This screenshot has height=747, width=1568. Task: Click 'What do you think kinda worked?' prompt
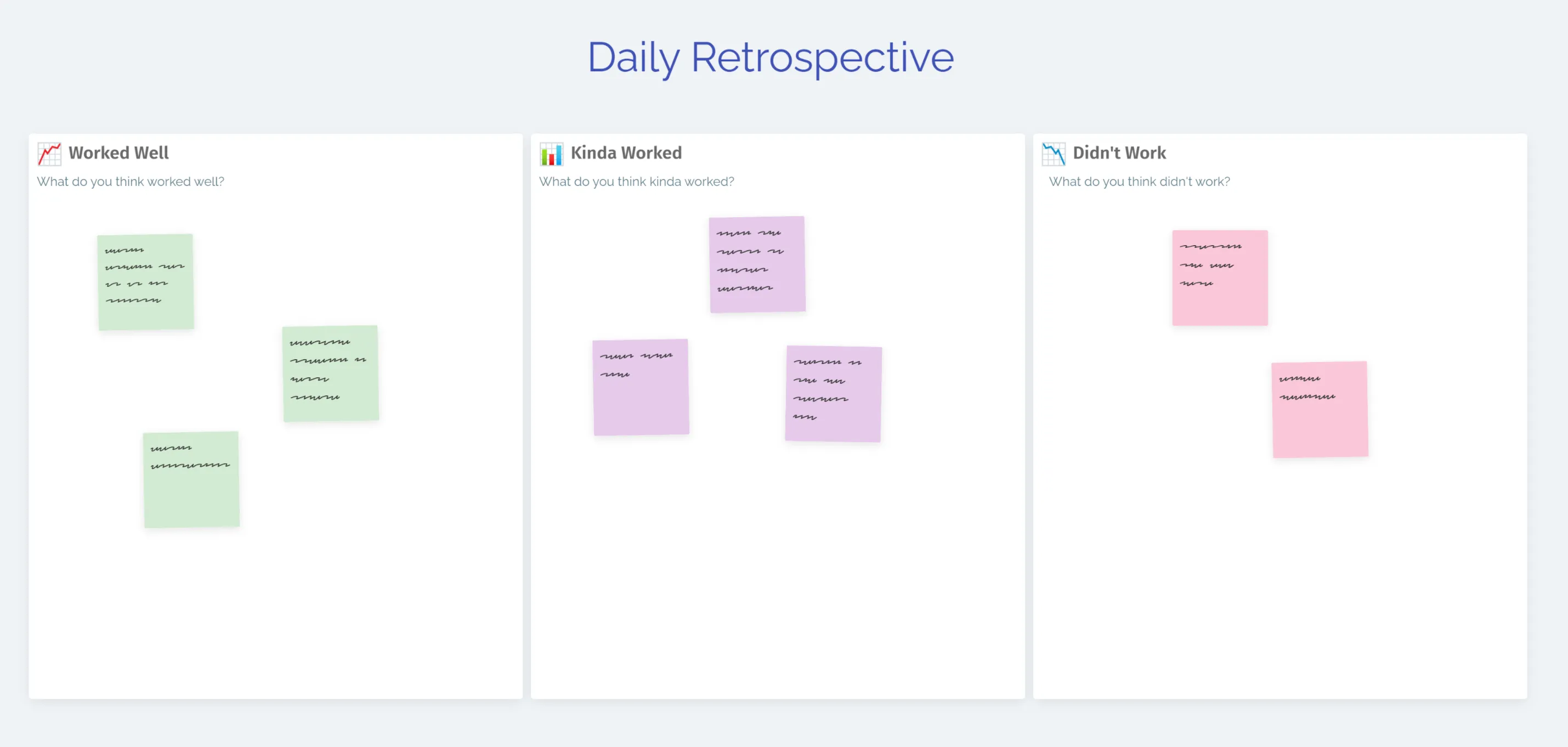(x=636, y=182)
